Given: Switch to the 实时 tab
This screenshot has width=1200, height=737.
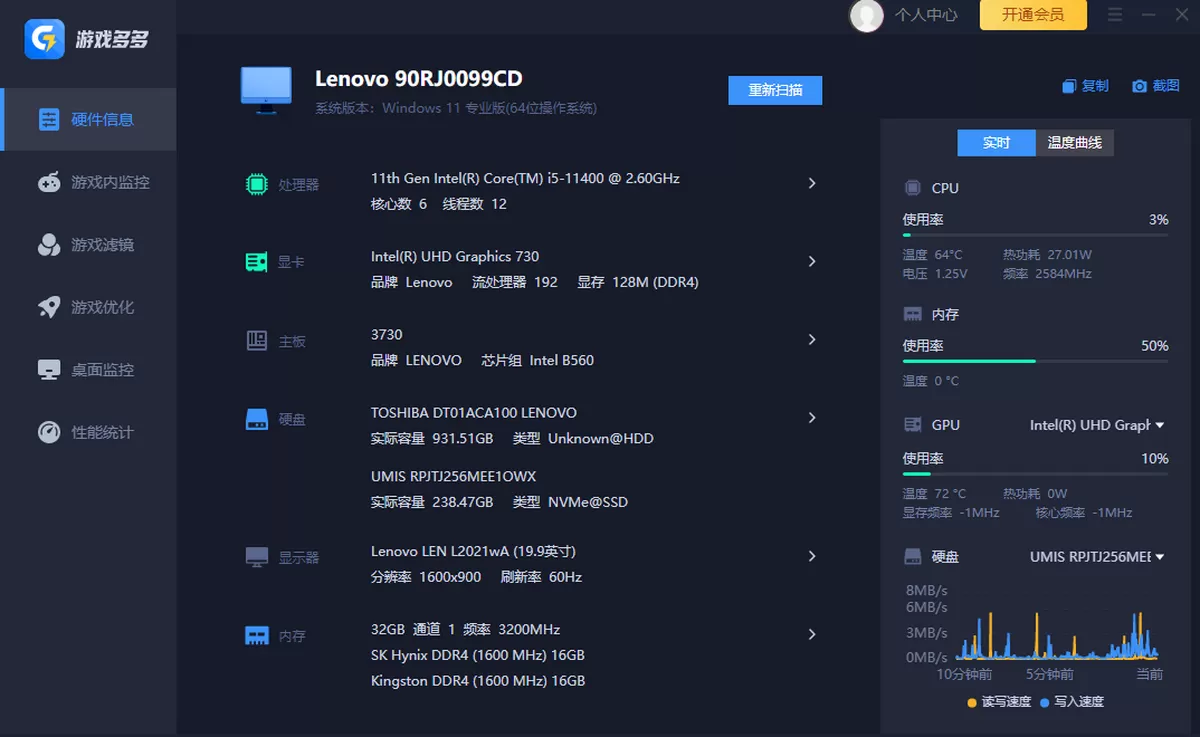Looking at the screenshot, I should [x=996, y=143].
